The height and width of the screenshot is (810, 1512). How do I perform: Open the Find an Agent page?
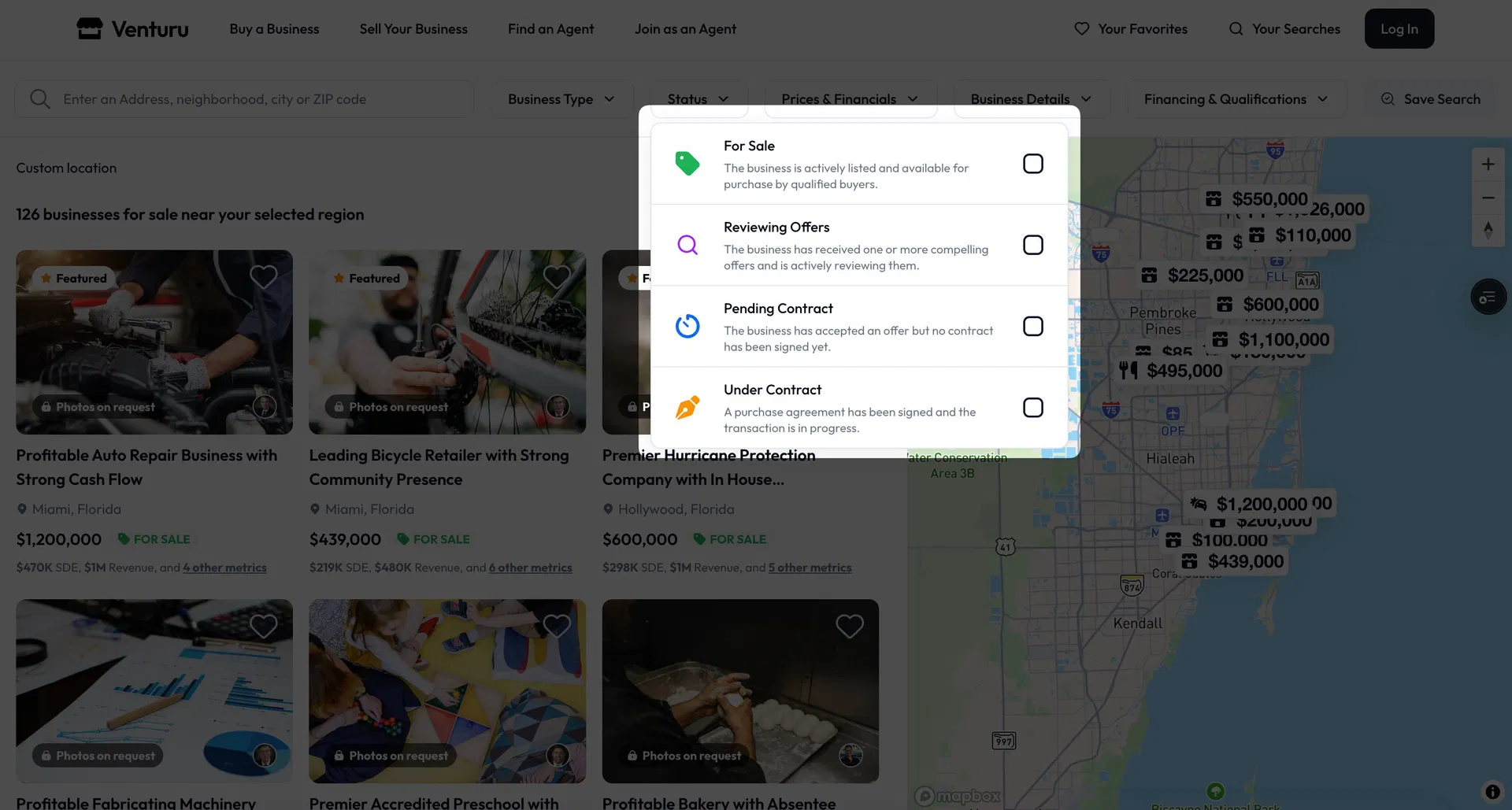(x=550, y=28)
